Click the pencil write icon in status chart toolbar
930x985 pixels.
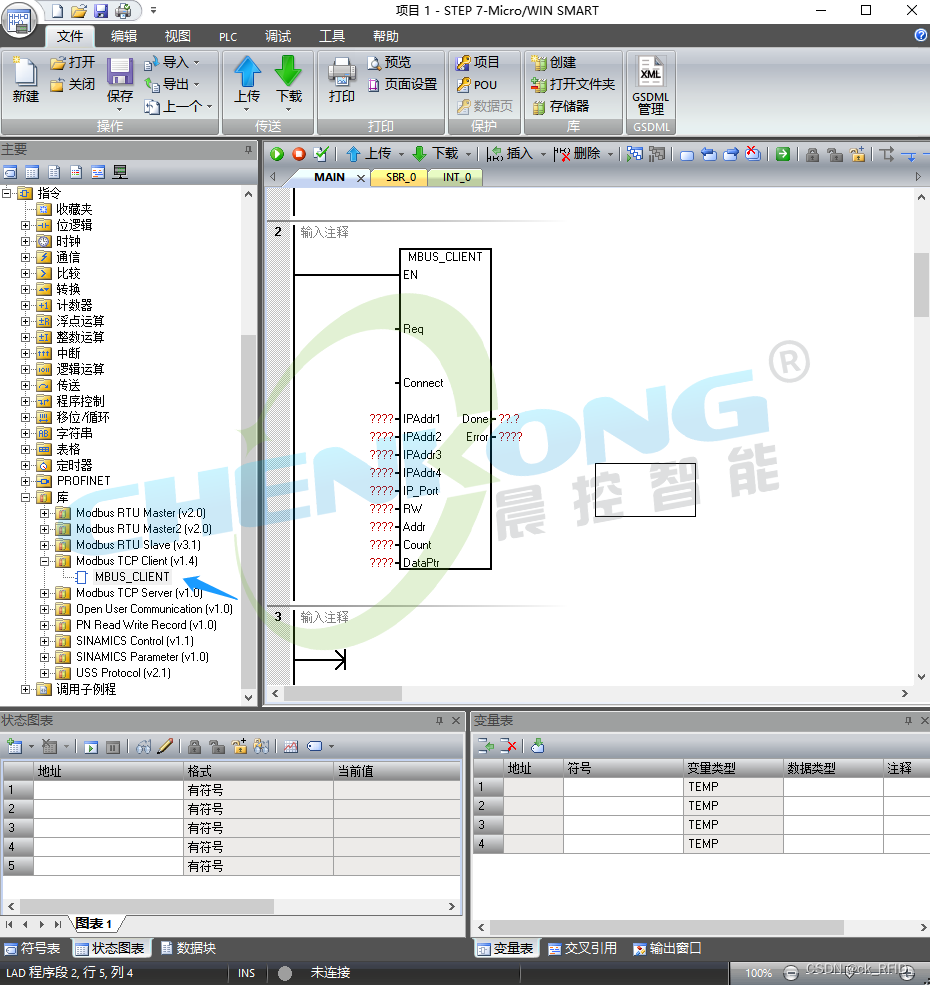pos(165,746)
